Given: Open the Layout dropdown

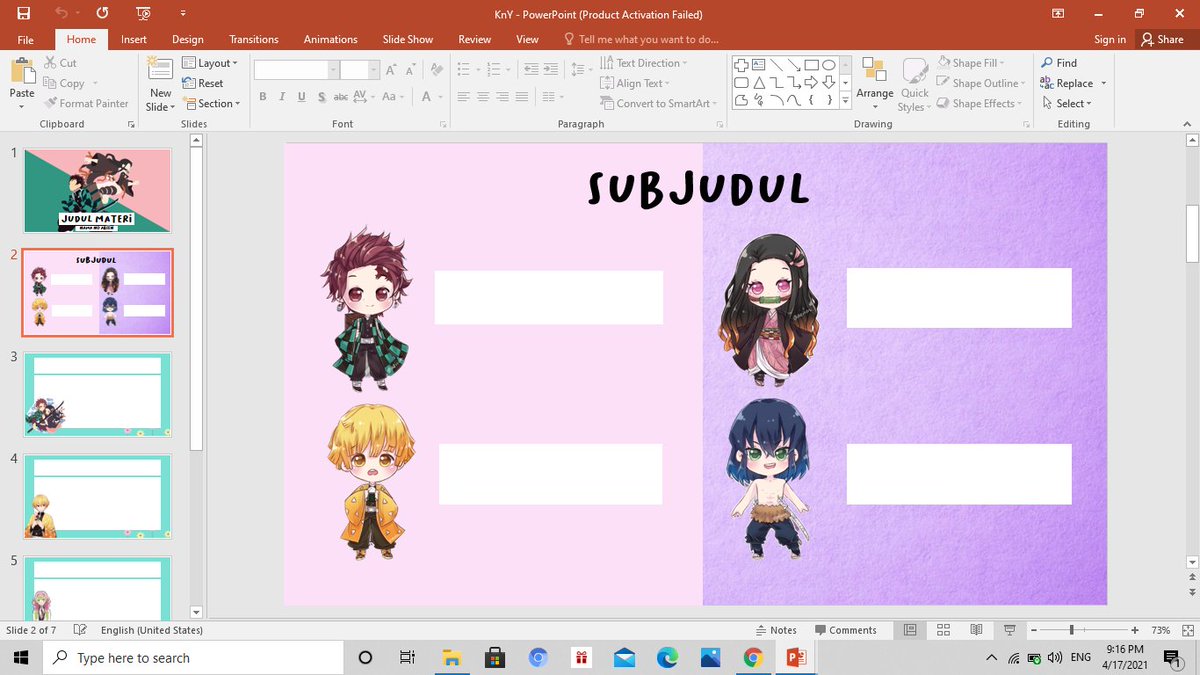Looking at the screenshot, I should (210, 63).
